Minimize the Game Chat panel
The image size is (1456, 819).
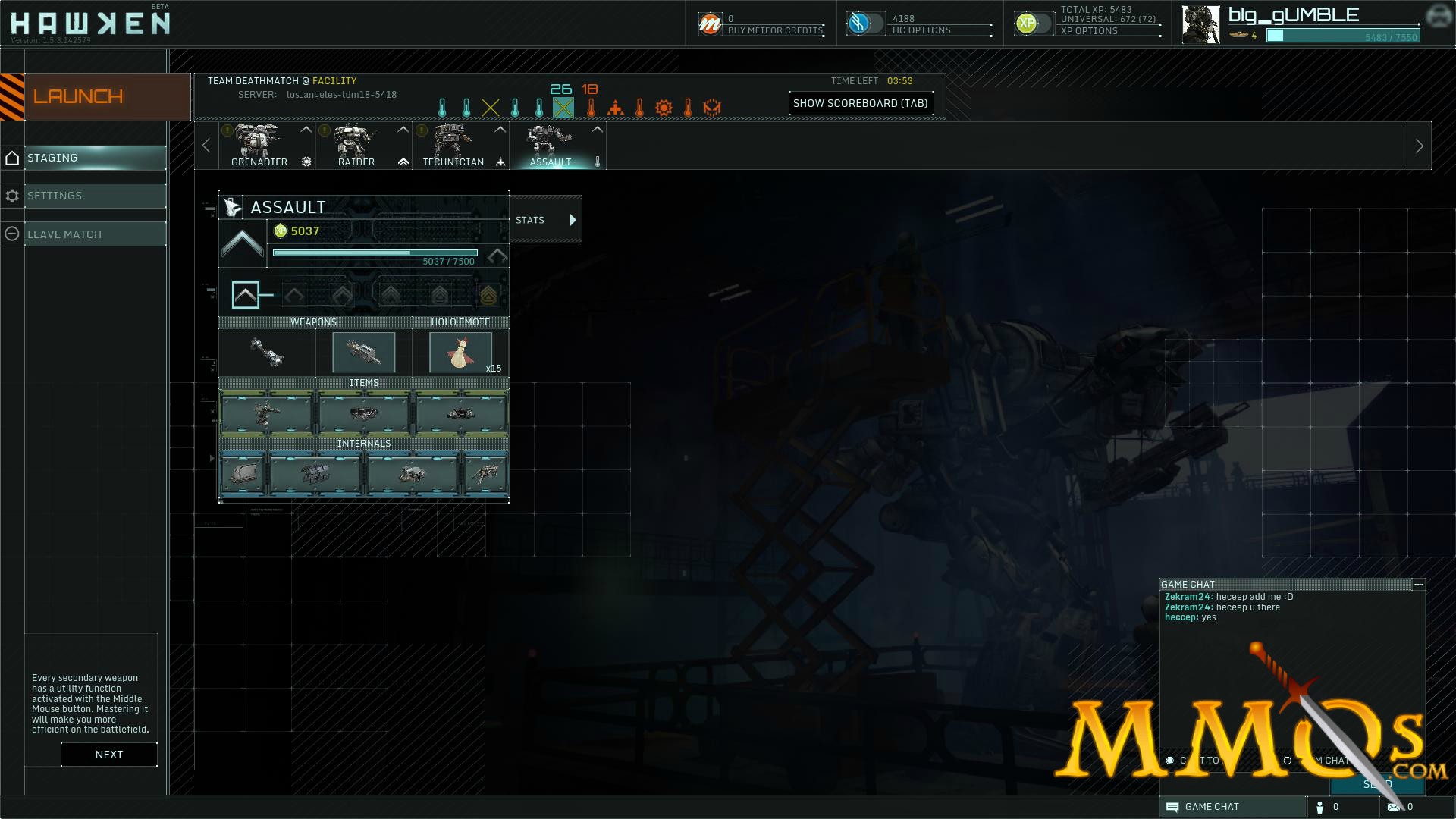1419,584
